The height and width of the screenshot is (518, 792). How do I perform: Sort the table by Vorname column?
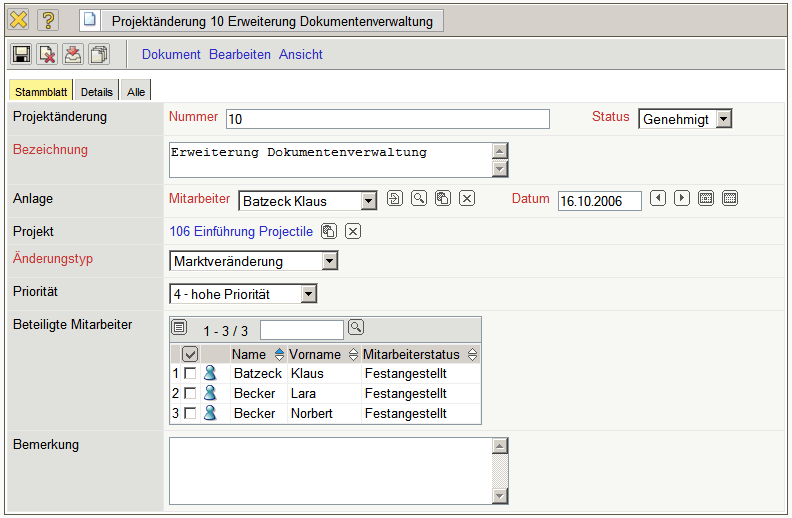[x=315, y=354]
